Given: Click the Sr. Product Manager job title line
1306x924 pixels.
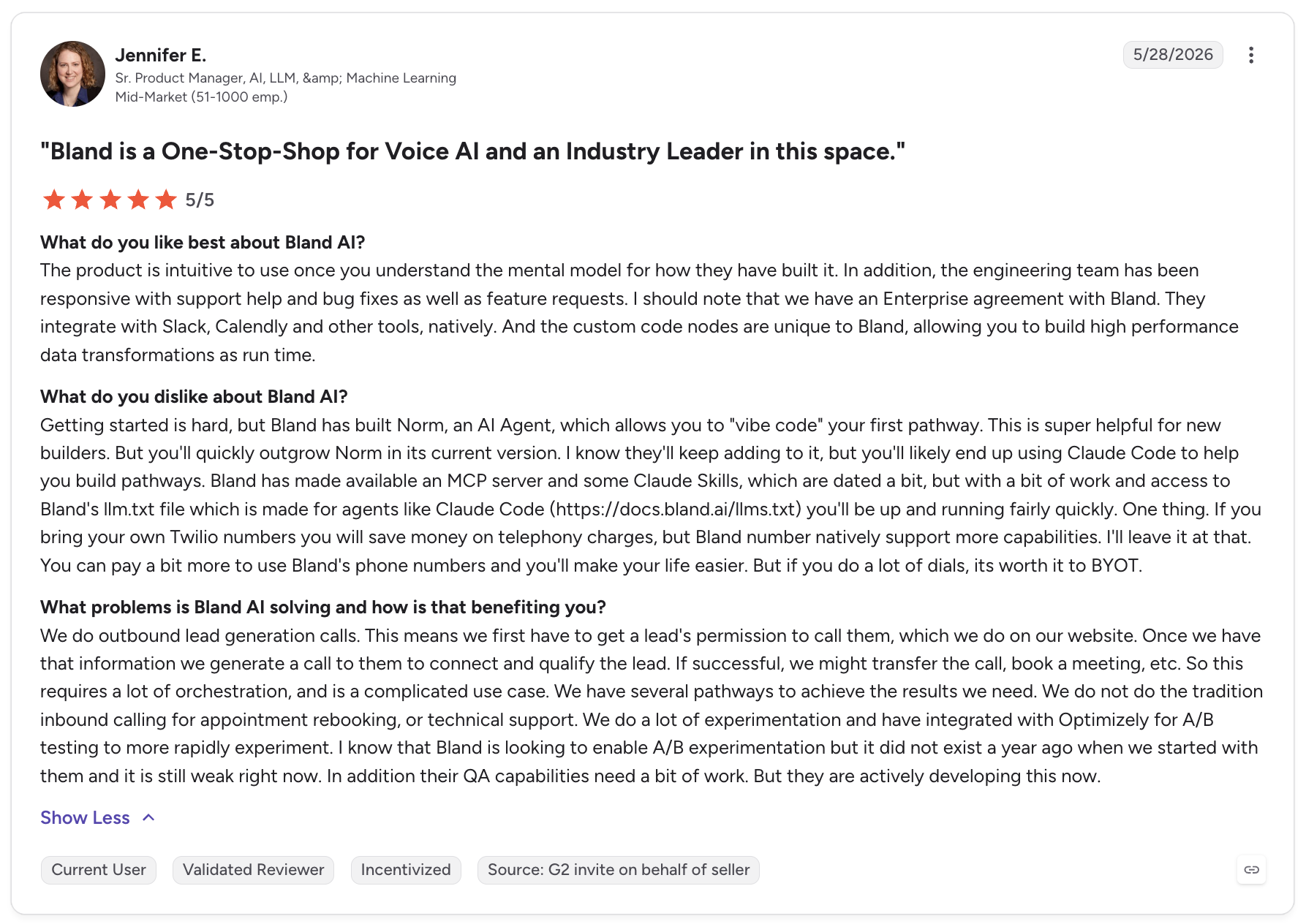Looking at the screenshot, I should pyautogui.click(x=286, y=78).
